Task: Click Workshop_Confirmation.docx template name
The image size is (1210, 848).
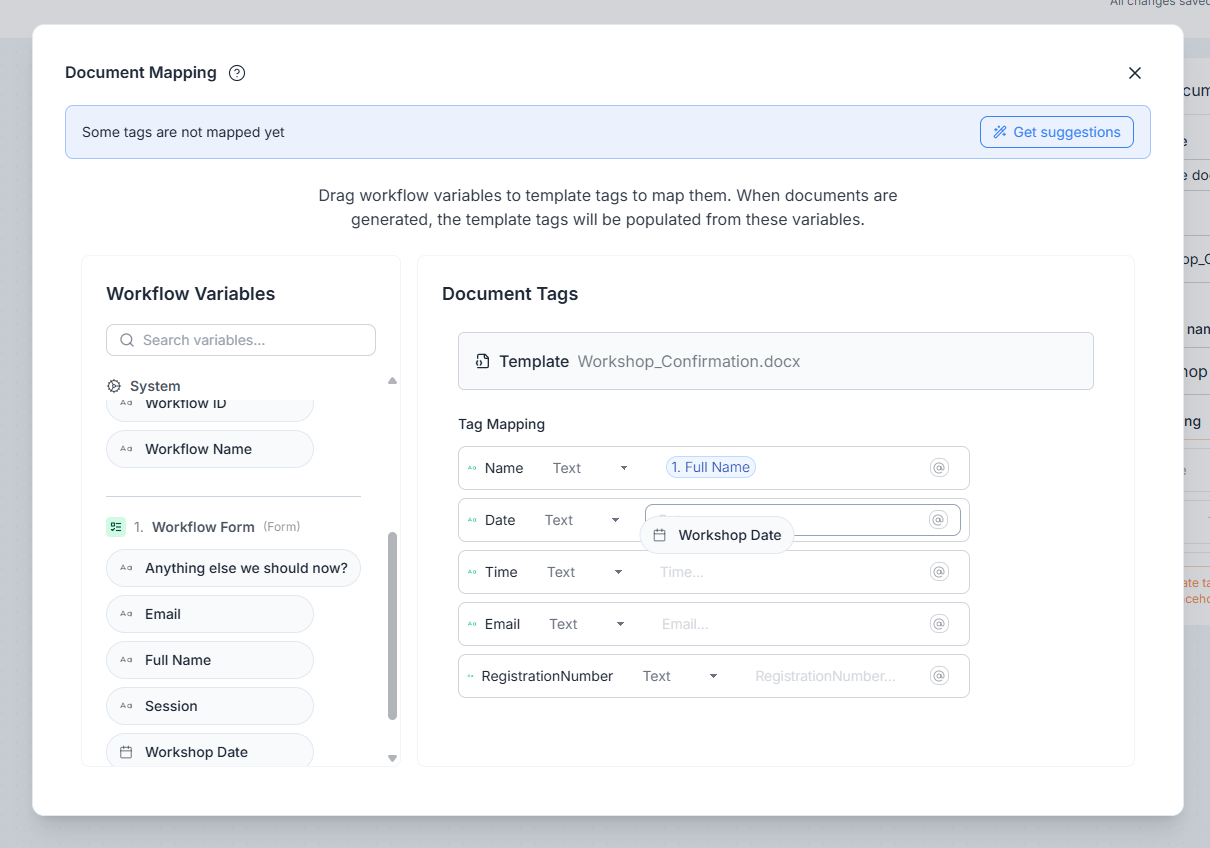Action: 689,361
